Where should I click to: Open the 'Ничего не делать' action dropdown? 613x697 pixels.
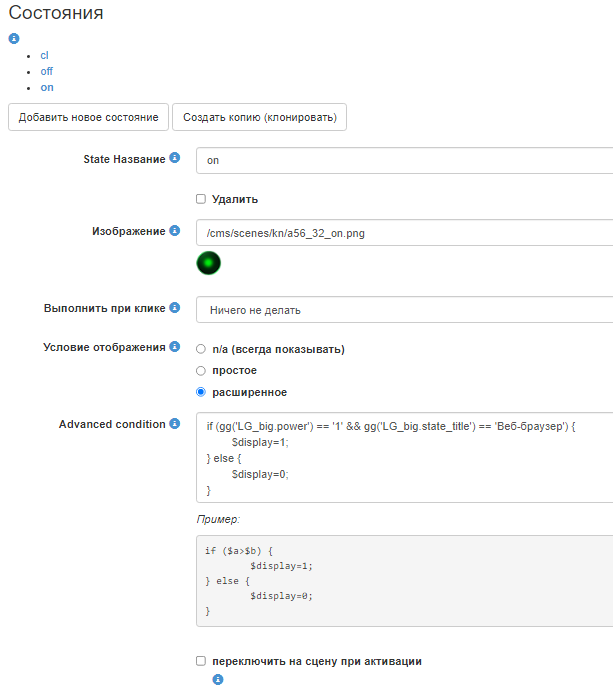[404, 310]
